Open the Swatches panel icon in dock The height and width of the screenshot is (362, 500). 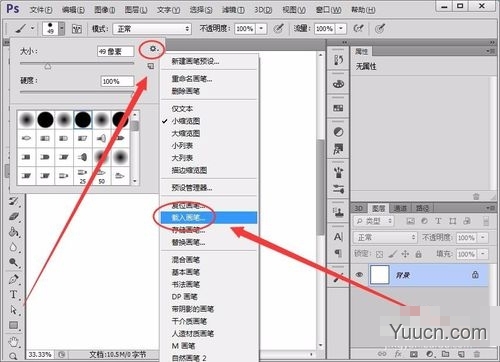(x=338, y=108)
